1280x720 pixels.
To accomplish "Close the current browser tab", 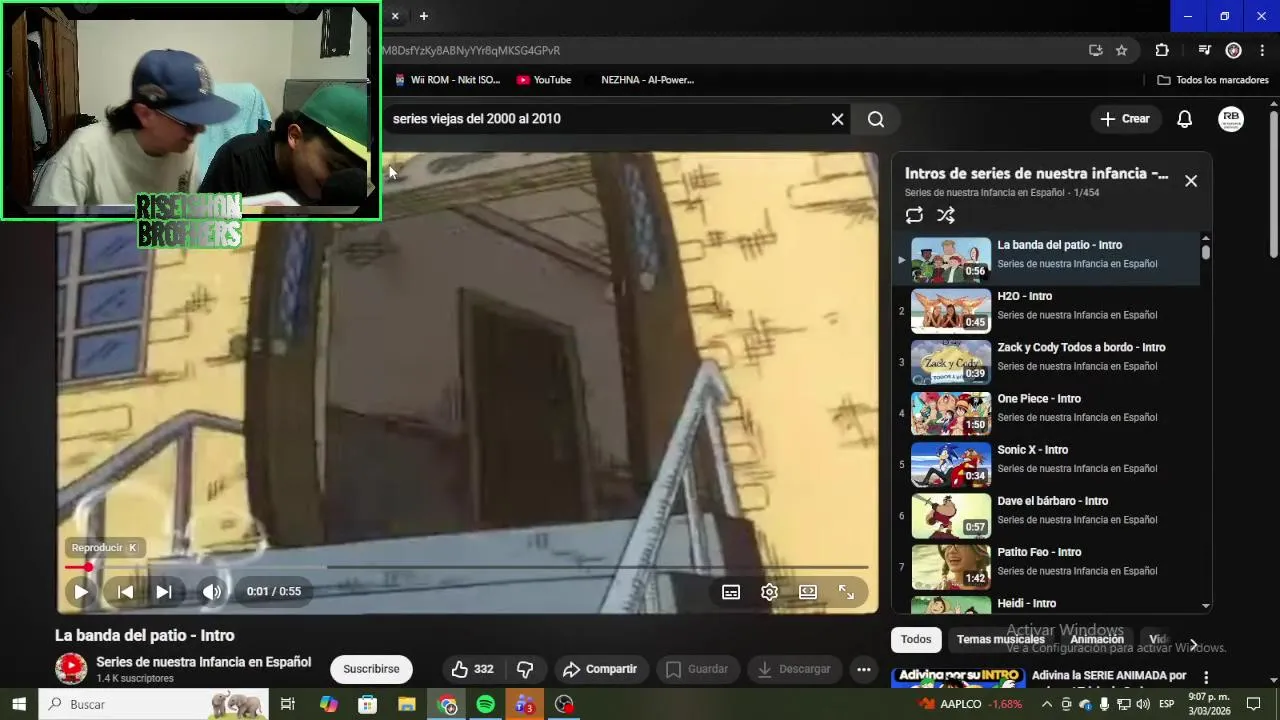I will point(395,16).
